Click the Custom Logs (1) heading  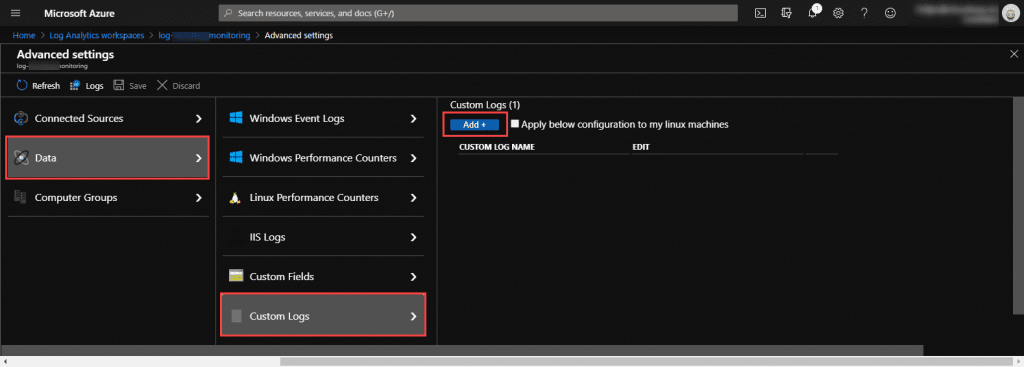click(485, 104)
